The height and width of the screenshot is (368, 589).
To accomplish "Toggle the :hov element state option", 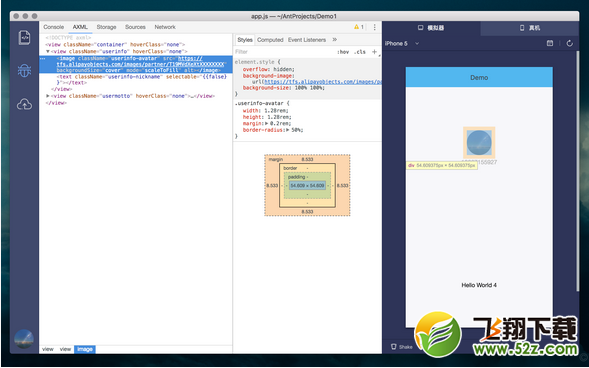I will tap(343, 52).
